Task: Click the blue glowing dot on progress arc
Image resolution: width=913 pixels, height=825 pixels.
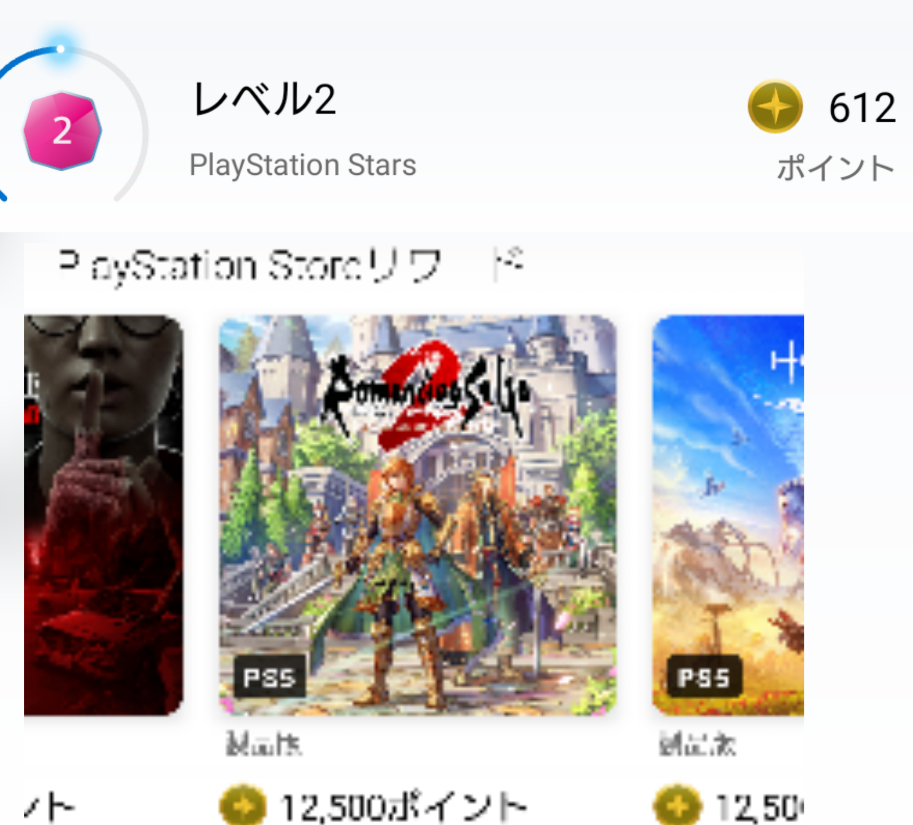Action: click(61, 49)
